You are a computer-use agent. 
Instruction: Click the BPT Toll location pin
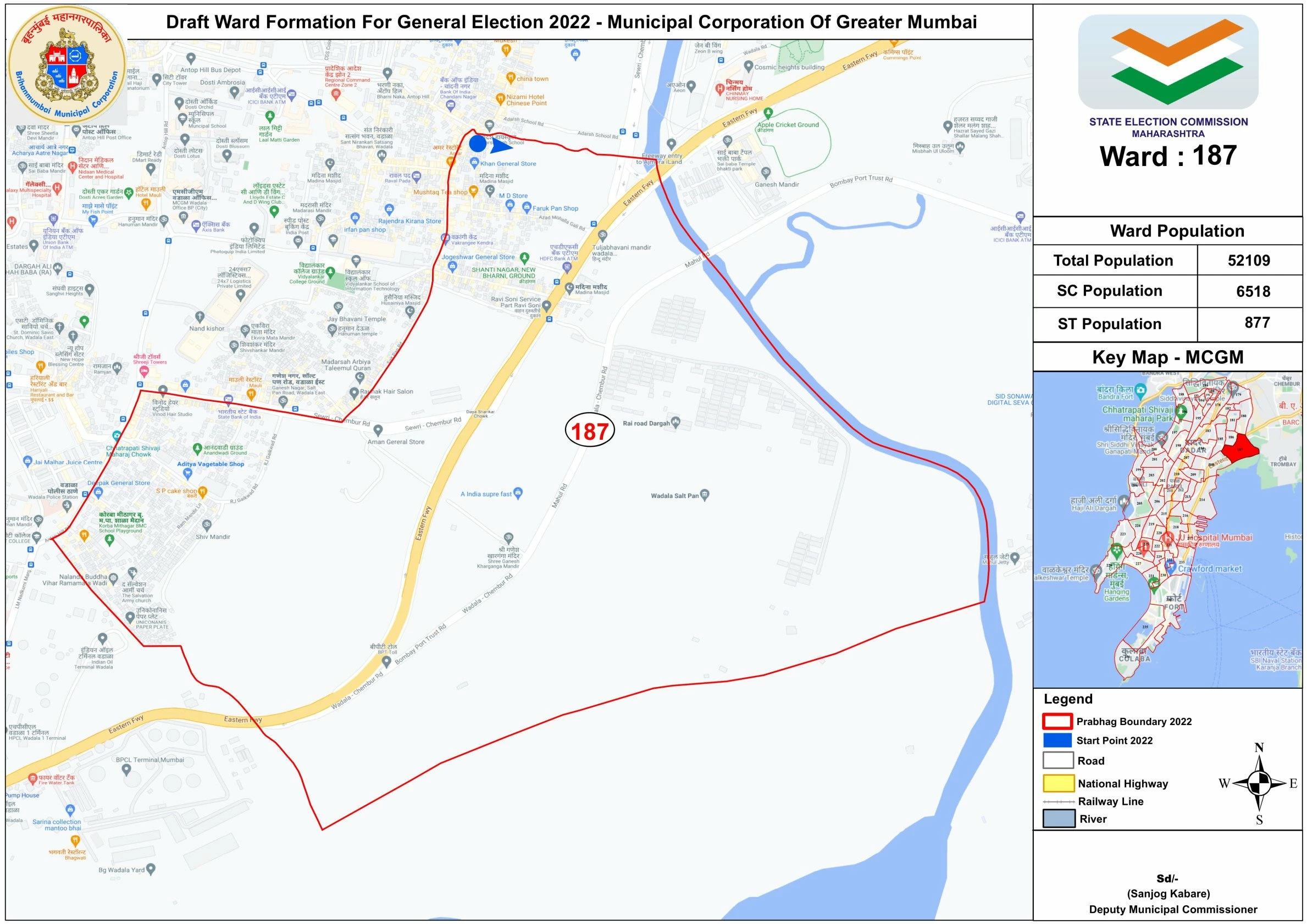pos(386,661)
